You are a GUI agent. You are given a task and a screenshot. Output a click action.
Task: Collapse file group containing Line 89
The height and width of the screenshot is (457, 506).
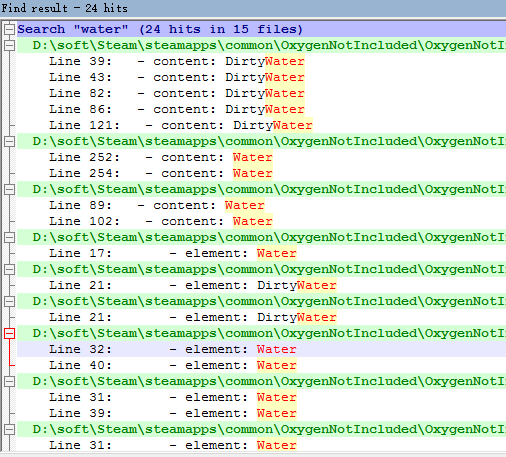(9, 189)
